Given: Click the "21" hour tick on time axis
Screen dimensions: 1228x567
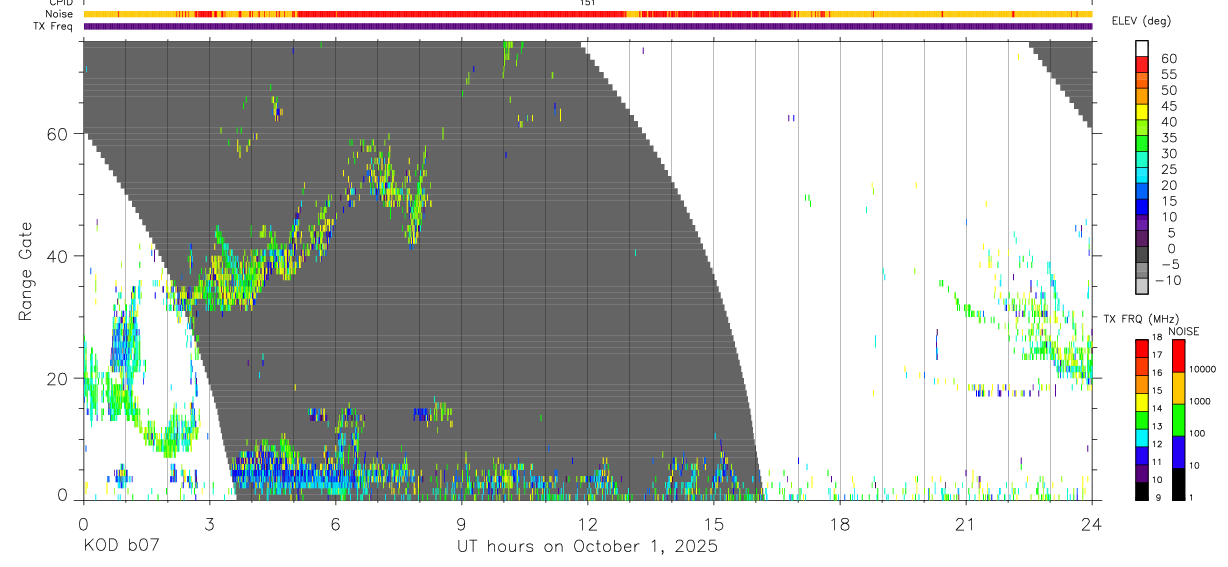Looking at the screenshot, I should (965, 523).
